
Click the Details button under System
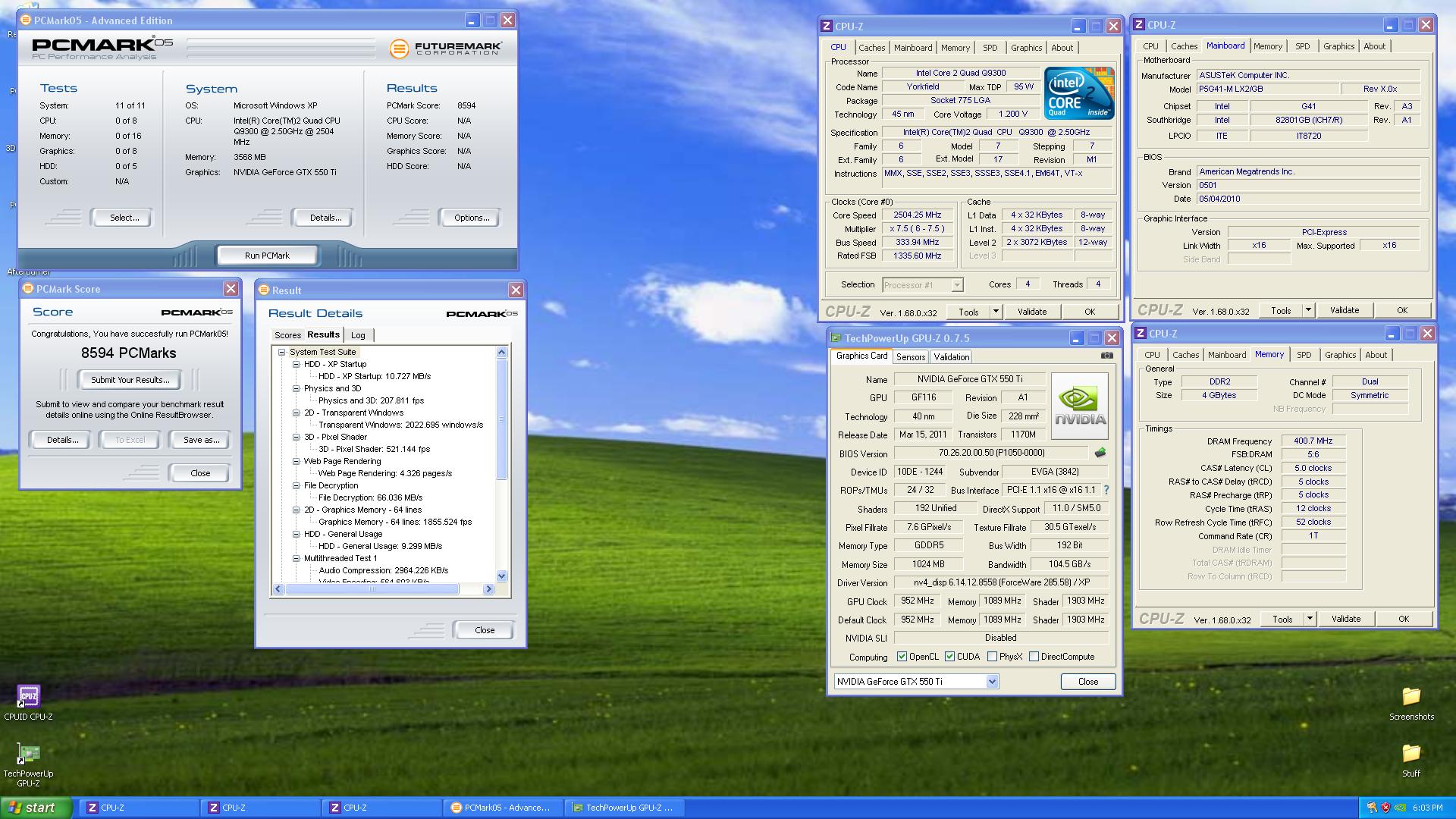[x=325, y=218]
